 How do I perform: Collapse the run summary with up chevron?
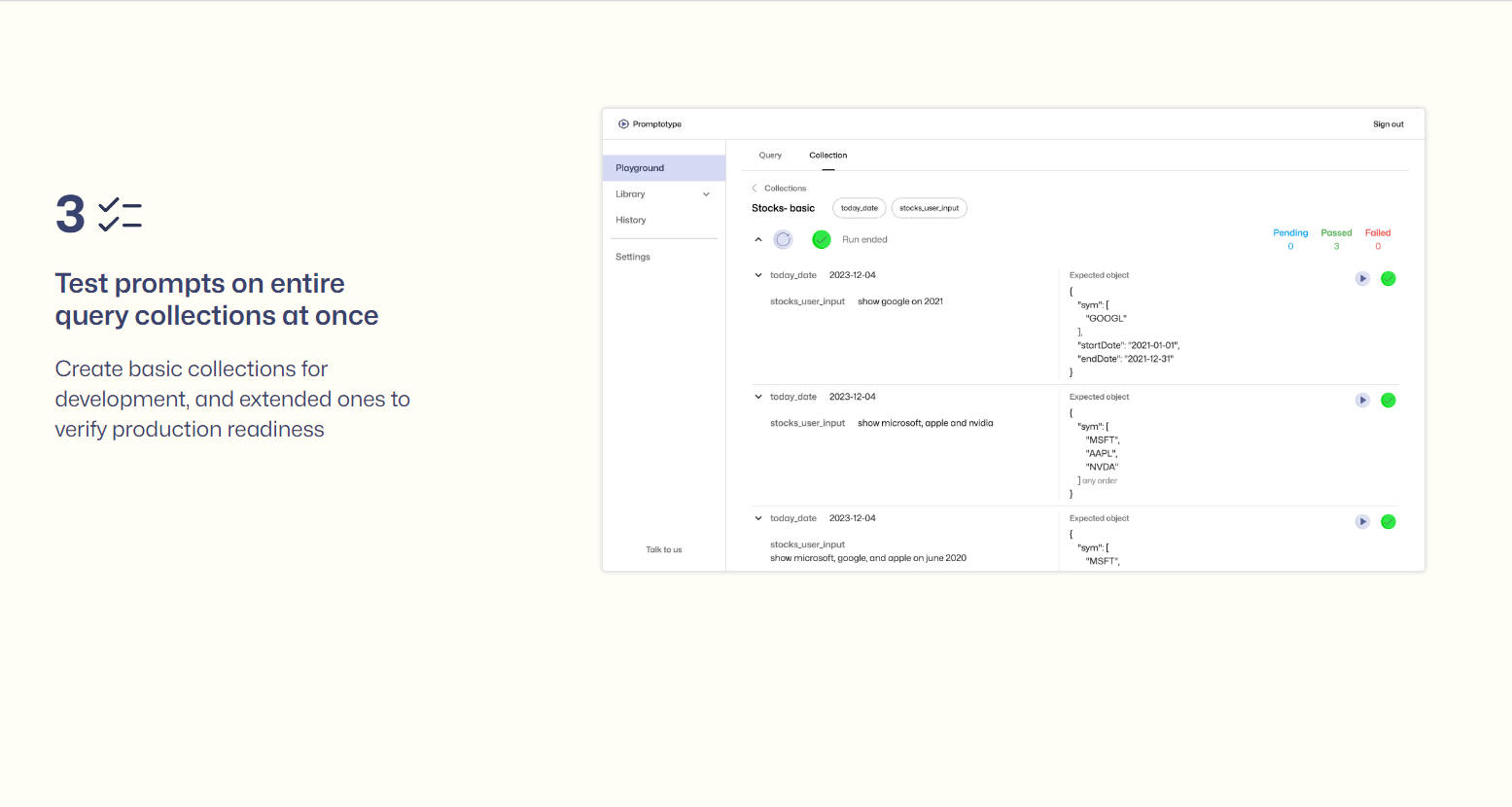pyautogui.click(x=758, y=240)
